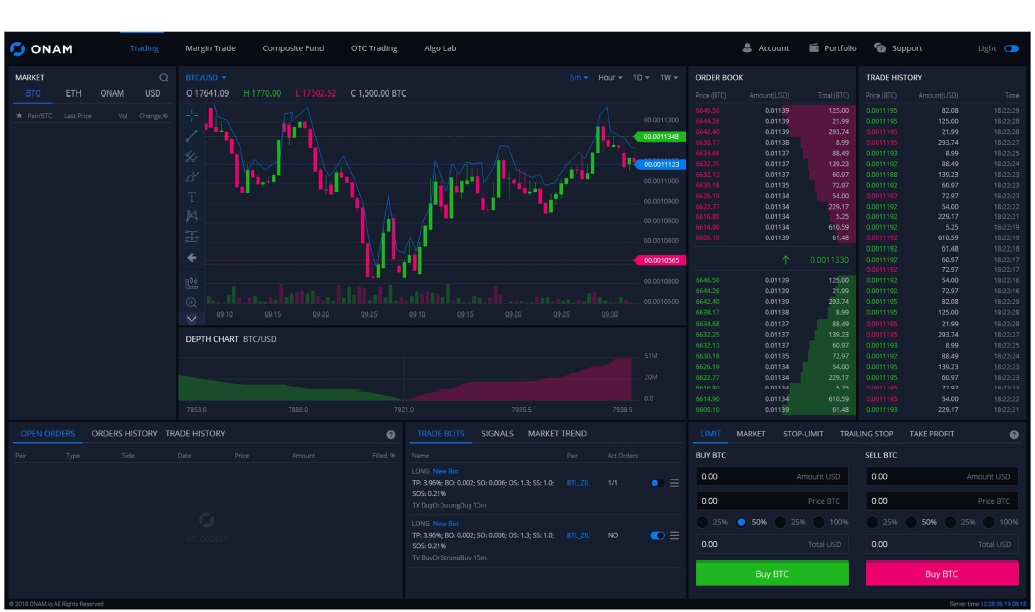Toggle the Light theme switch
This screenshot has height=612, width=1035.
pyautogui.click(x=1011, y=48)
